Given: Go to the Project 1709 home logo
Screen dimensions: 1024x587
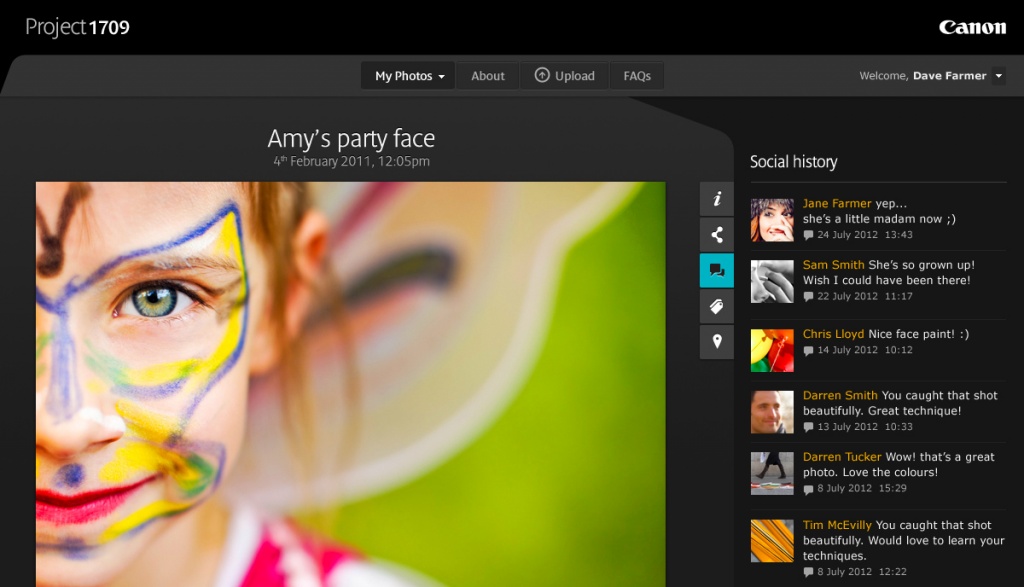Looking at the screenshot, I should (x=77, y=27).
